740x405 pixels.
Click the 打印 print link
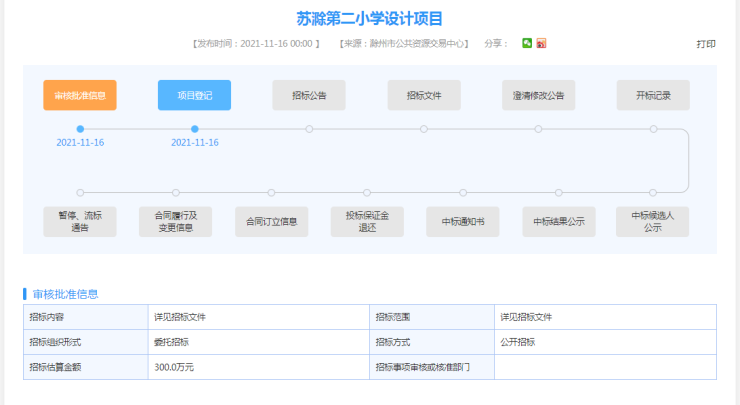[x=706, y=44]
